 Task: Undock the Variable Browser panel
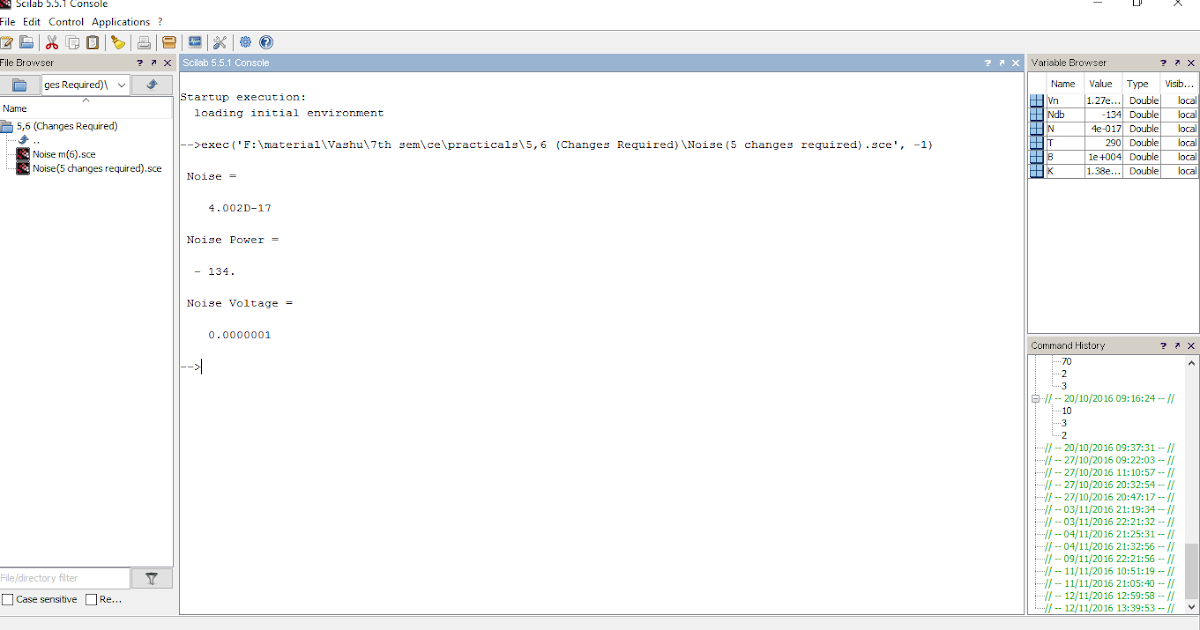coord(1177,63)
